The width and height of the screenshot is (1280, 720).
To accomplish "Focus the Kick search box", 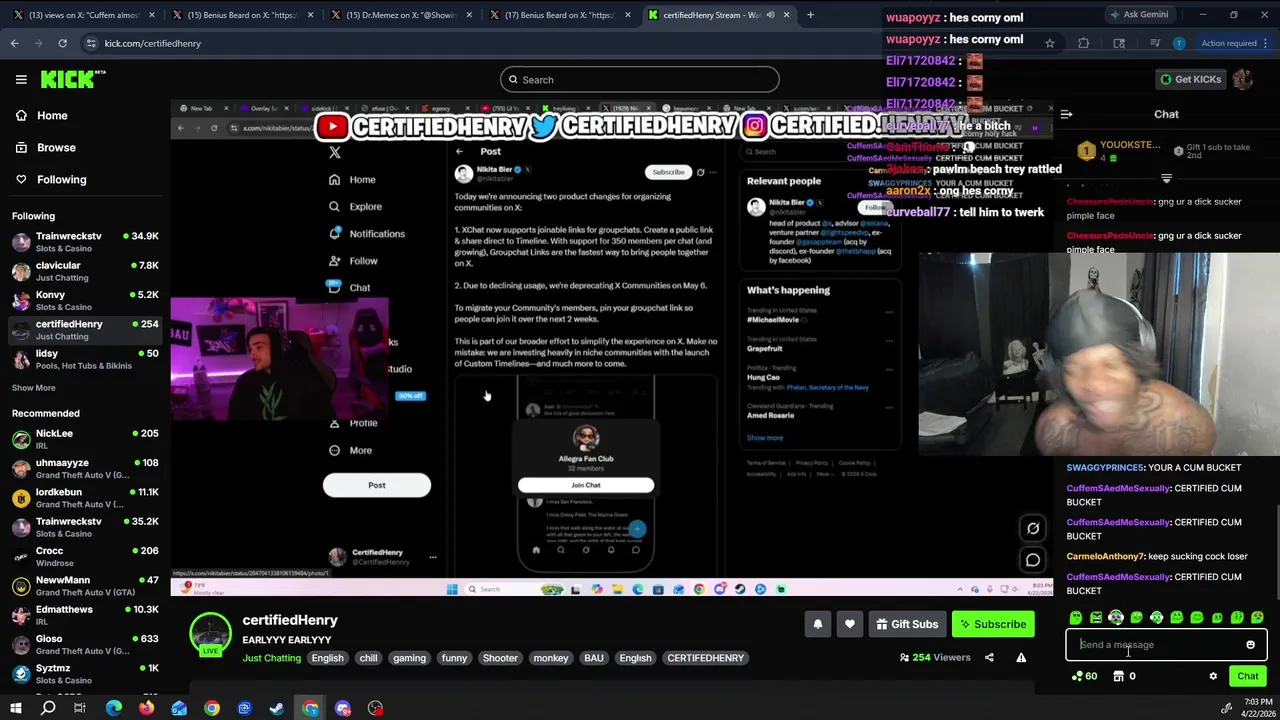I will pyautogui.click(x=640, y=80).
